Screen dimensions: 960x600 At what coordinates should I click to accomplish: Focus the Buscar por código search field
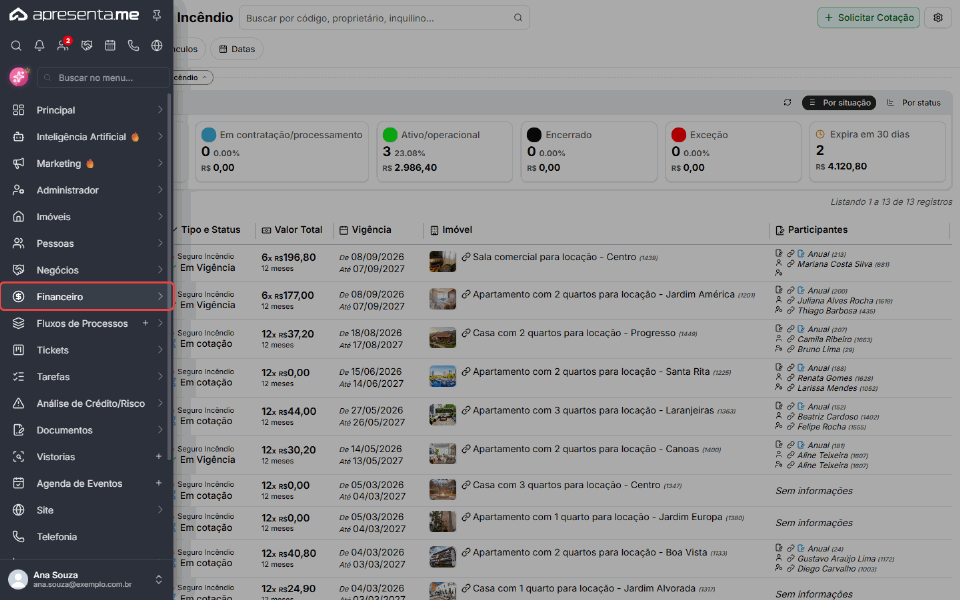[x=384, y=18]
